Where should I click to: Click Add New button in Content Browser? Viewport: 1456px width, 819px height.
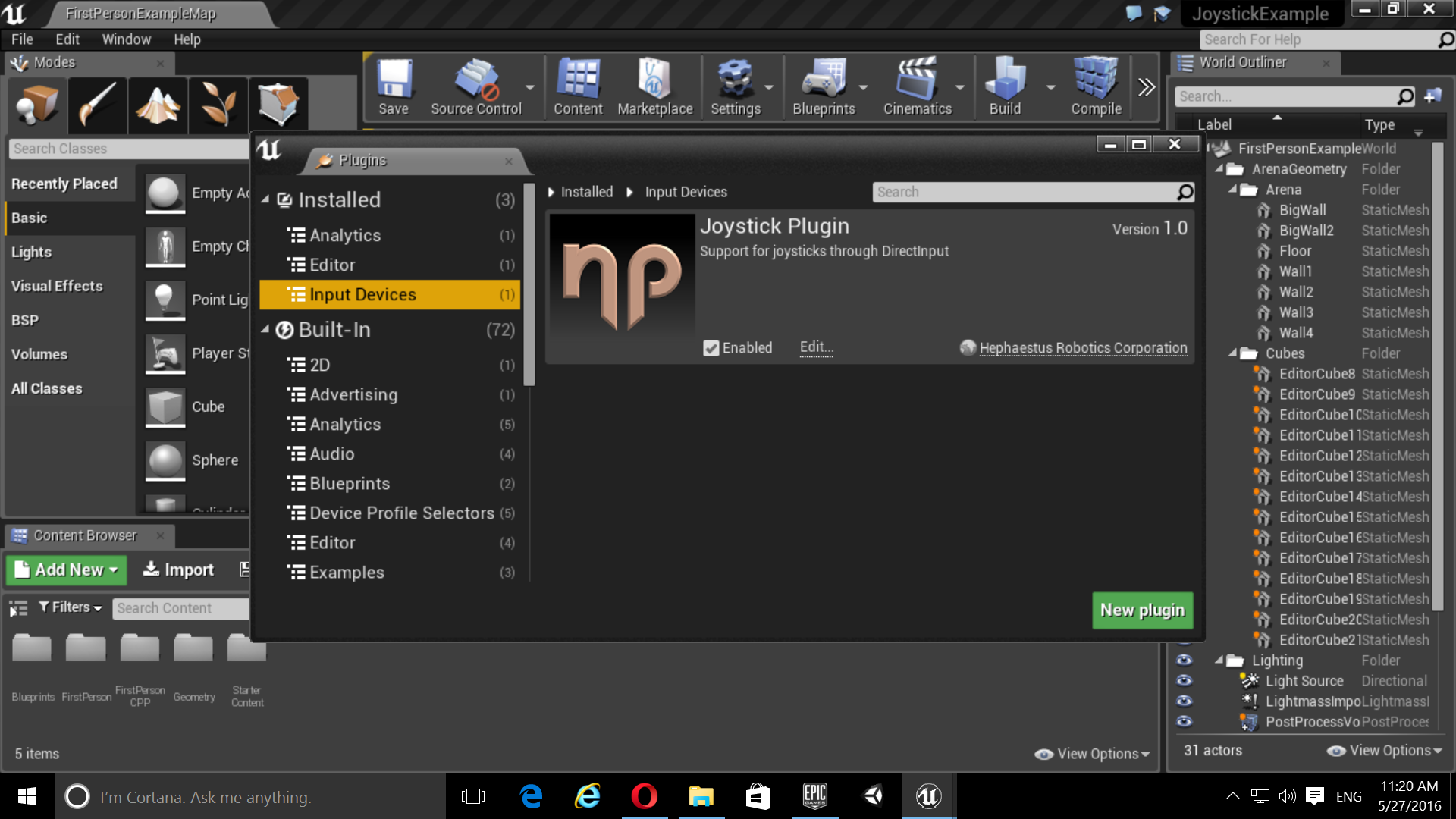point(67,570)
